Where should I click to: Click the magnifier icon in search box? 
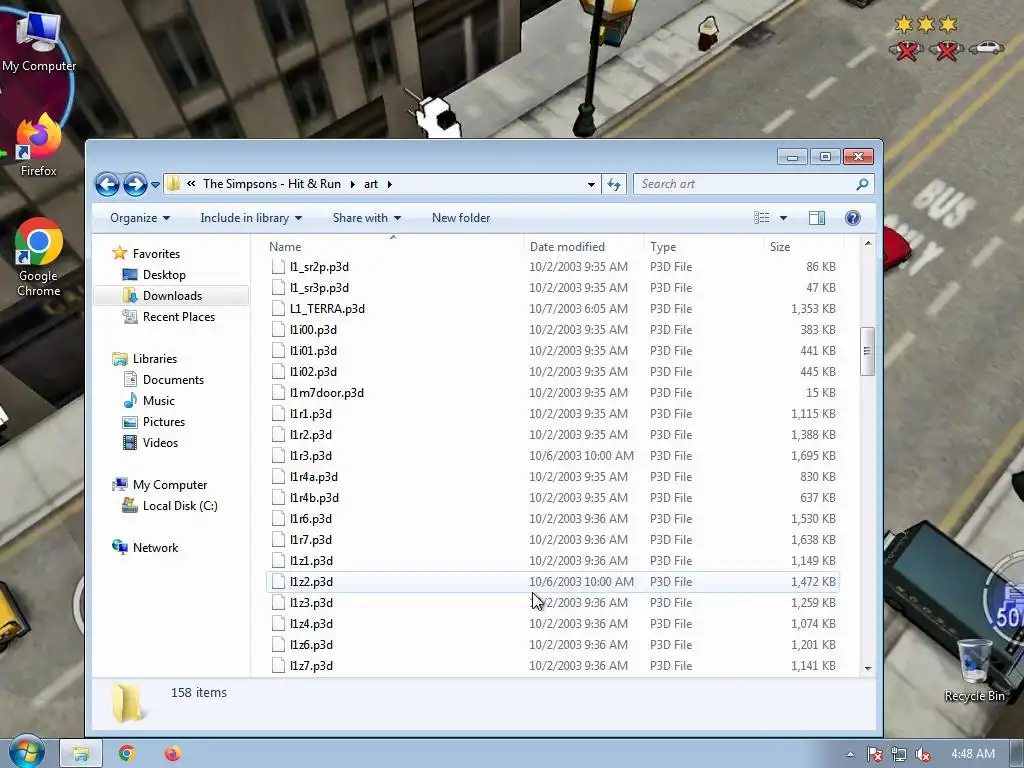pyautogui.click(x=862, y=184)
